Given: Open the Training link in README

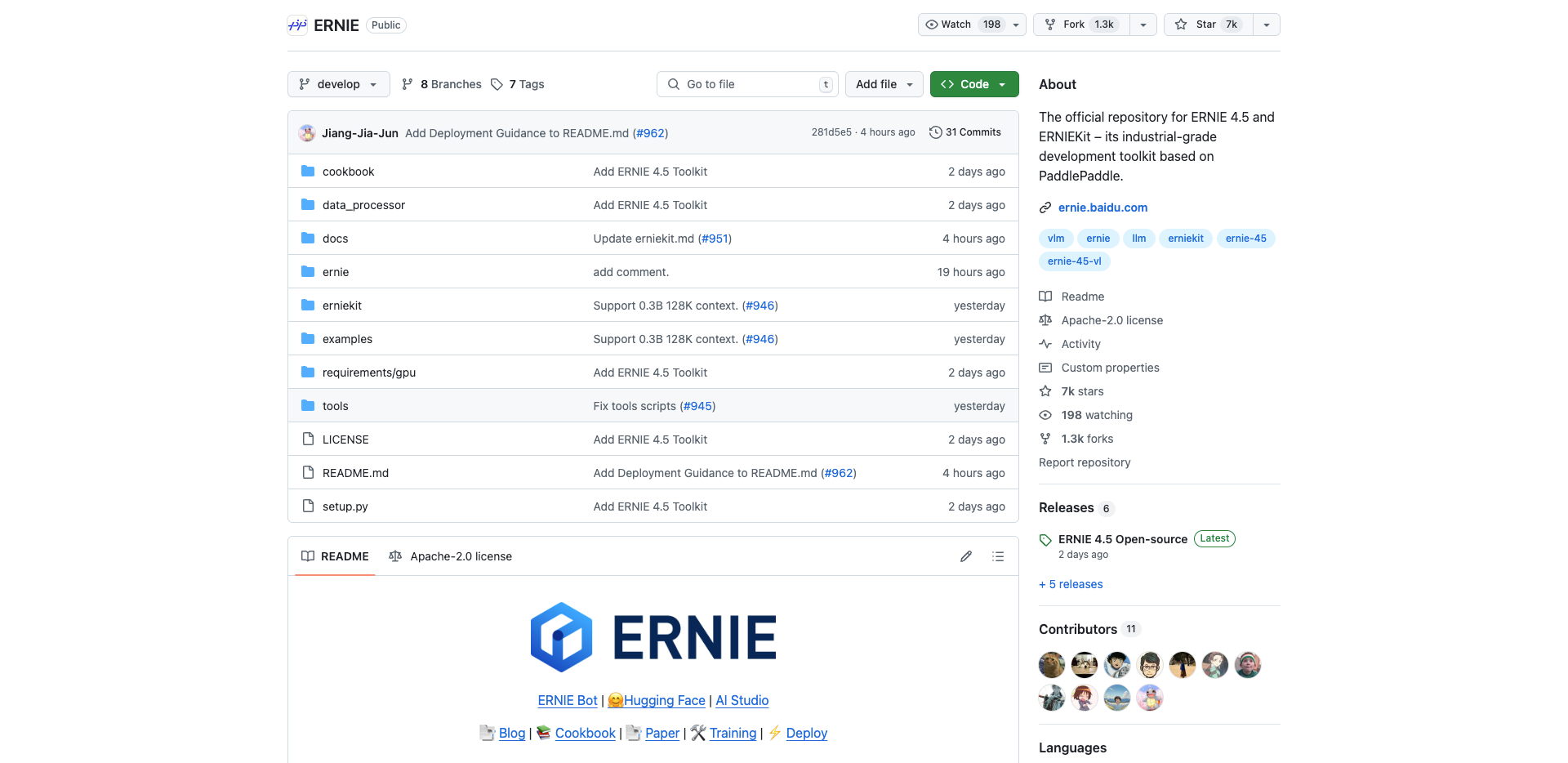Looking at the screenshot, I should 733,733.
